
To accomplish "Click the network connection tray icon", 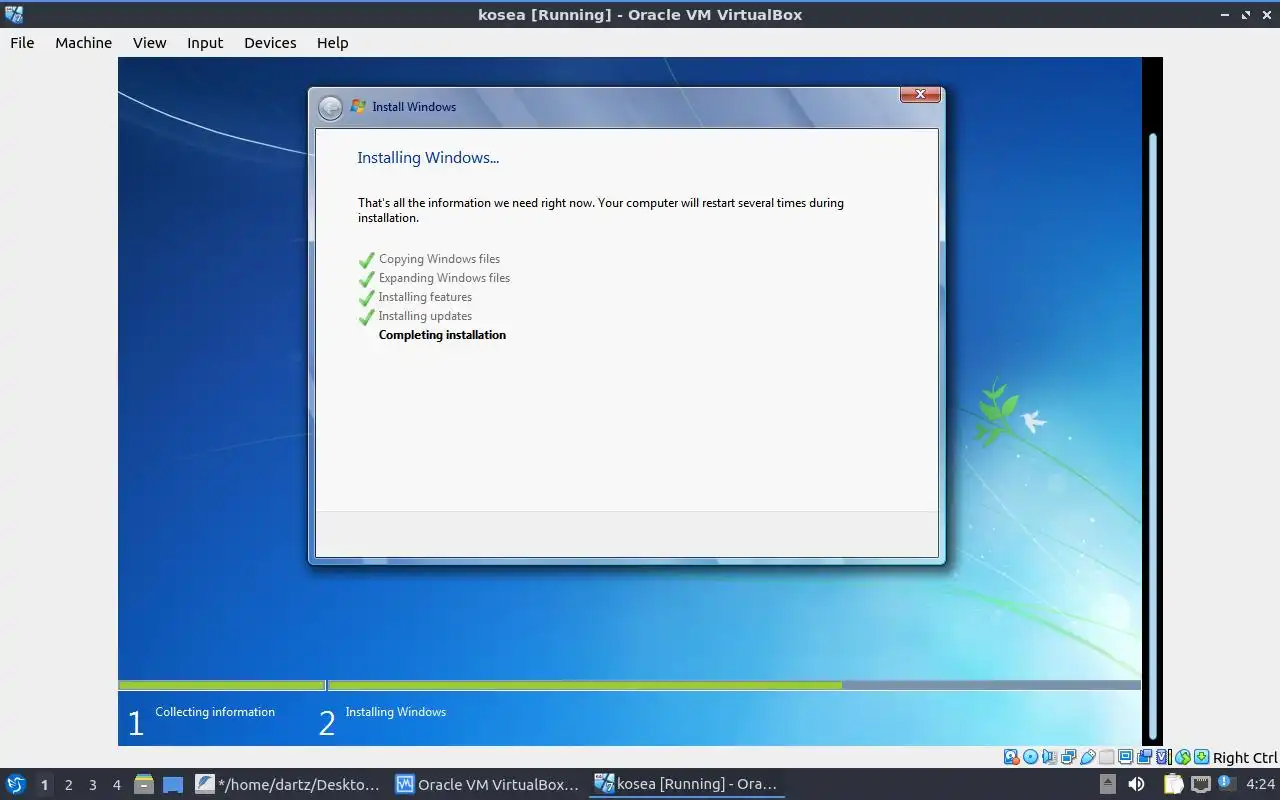I will [1200, 784].
